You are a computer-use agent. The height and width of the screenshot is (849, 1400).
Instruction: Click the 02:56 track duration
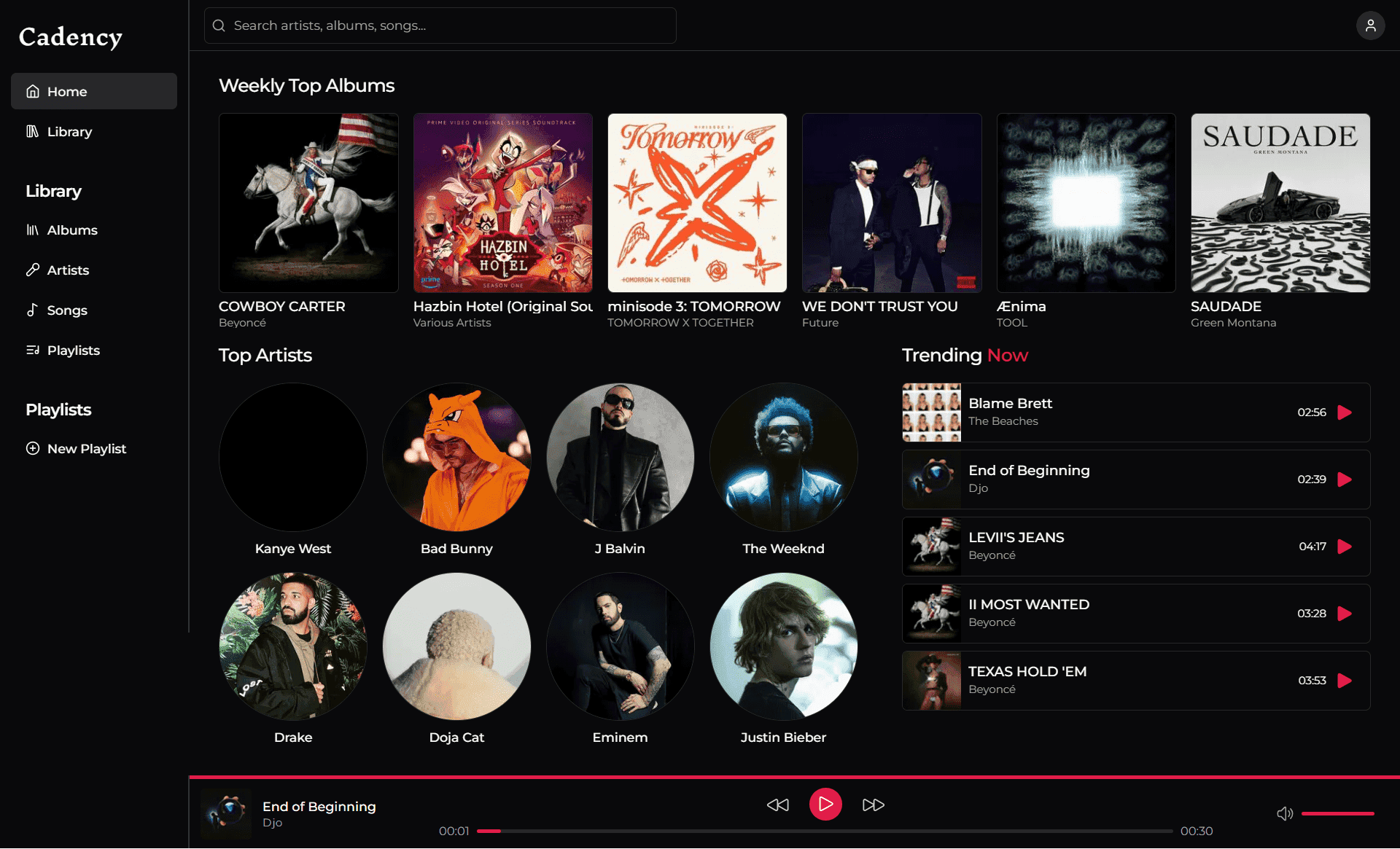coord(1311,412)
